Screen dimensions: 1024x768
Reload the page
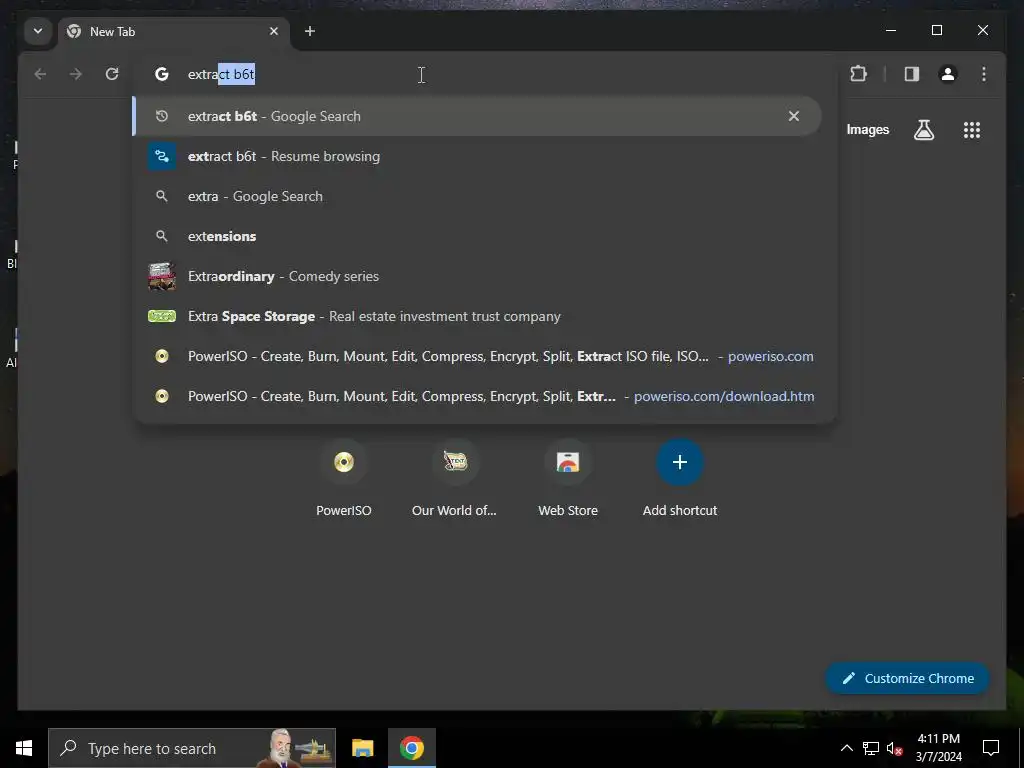[x=112, y=74]
